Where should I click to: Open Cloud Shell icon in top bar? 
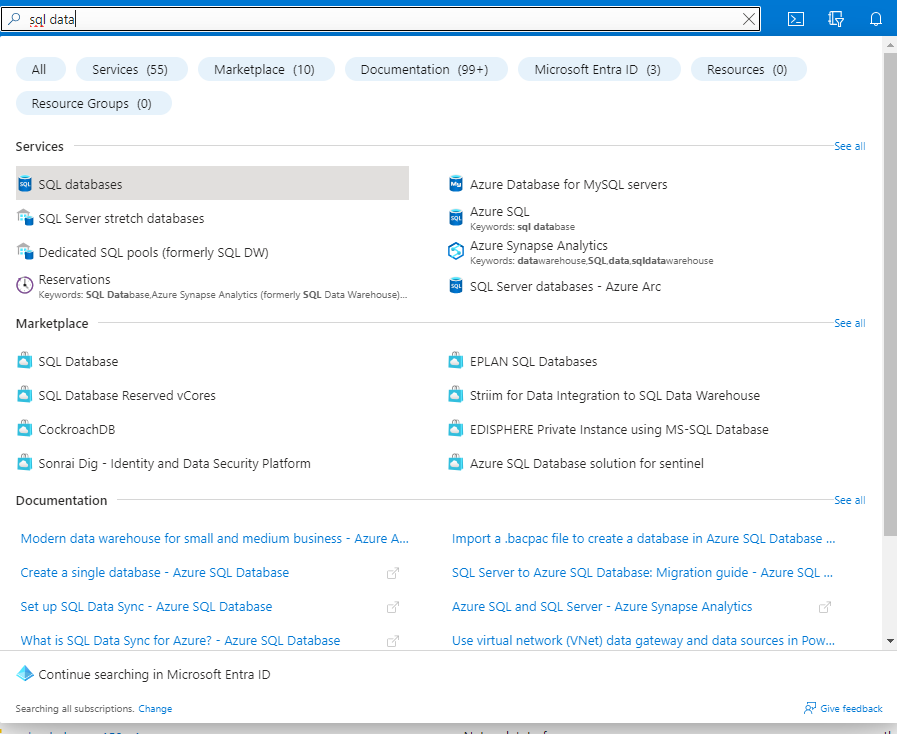click(x=796, y=19)
